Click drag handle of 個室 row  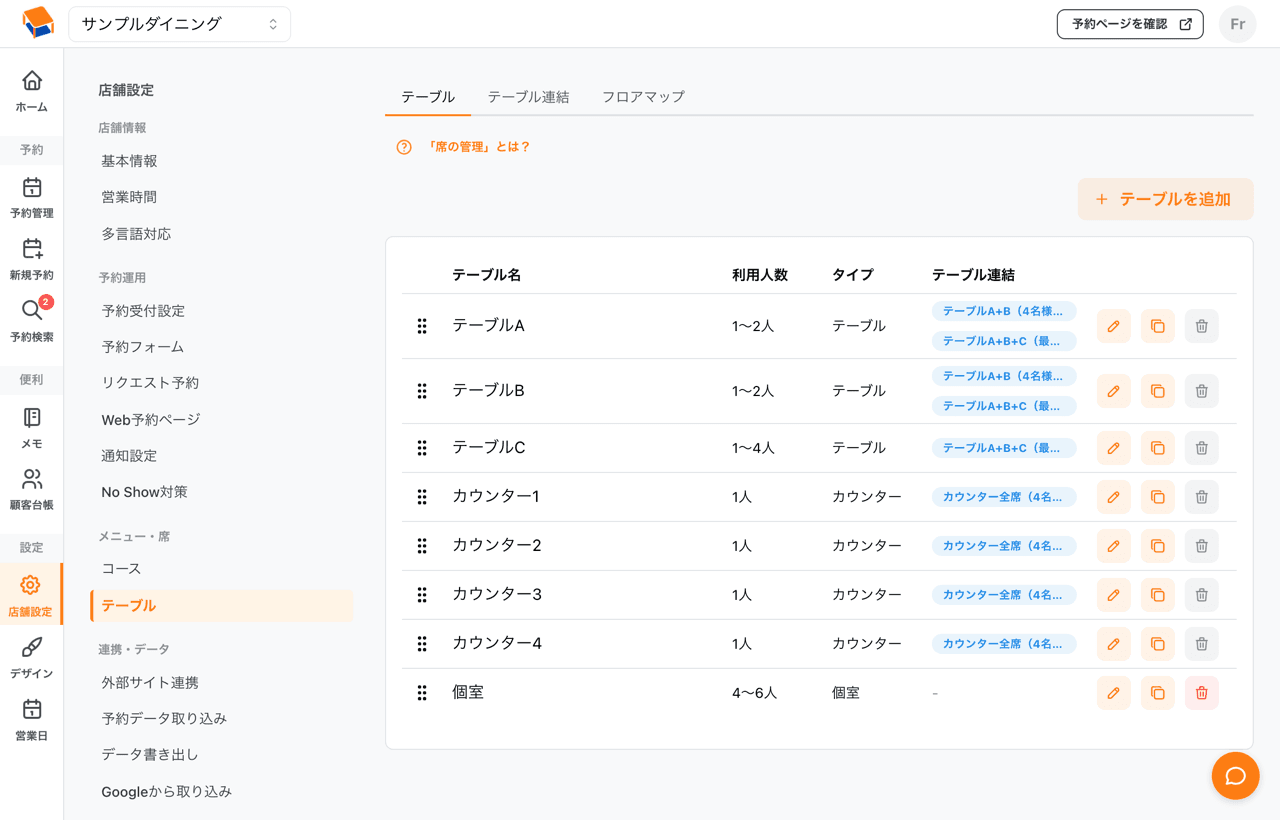[x=422, y=693]
